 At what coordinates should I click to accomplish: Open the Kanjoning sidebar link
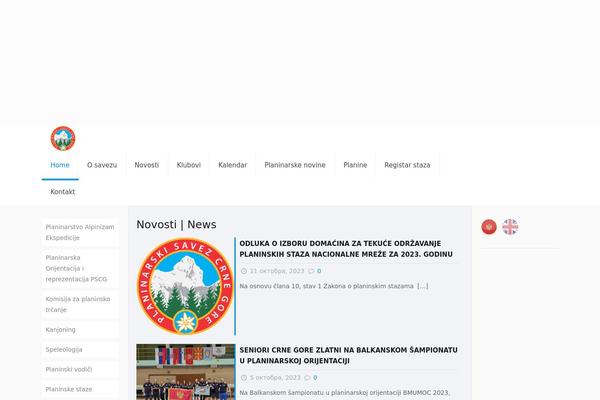[80, 330]
